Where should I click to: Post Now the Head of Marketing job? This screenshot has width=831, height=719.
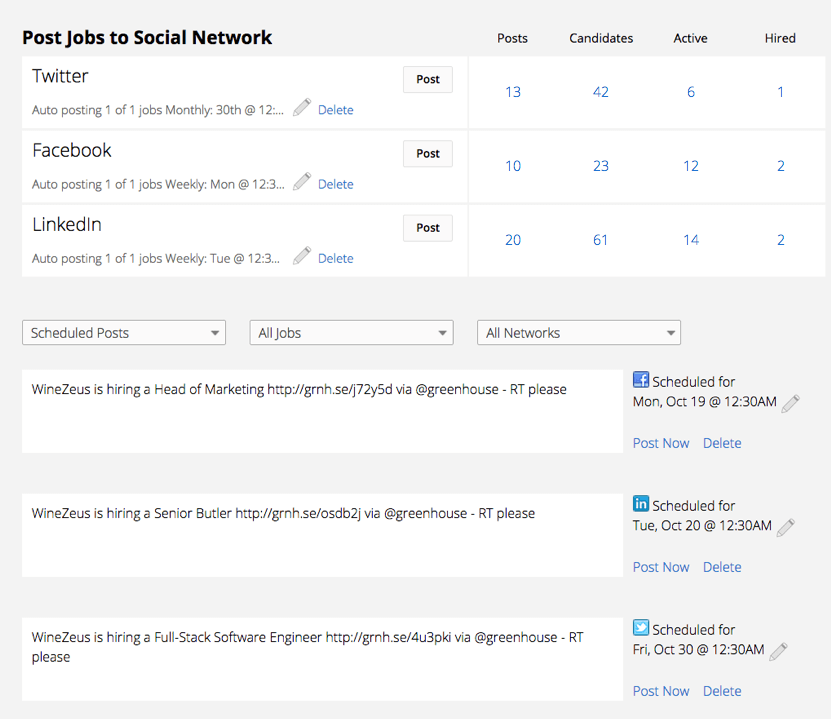tap(661, 443)
